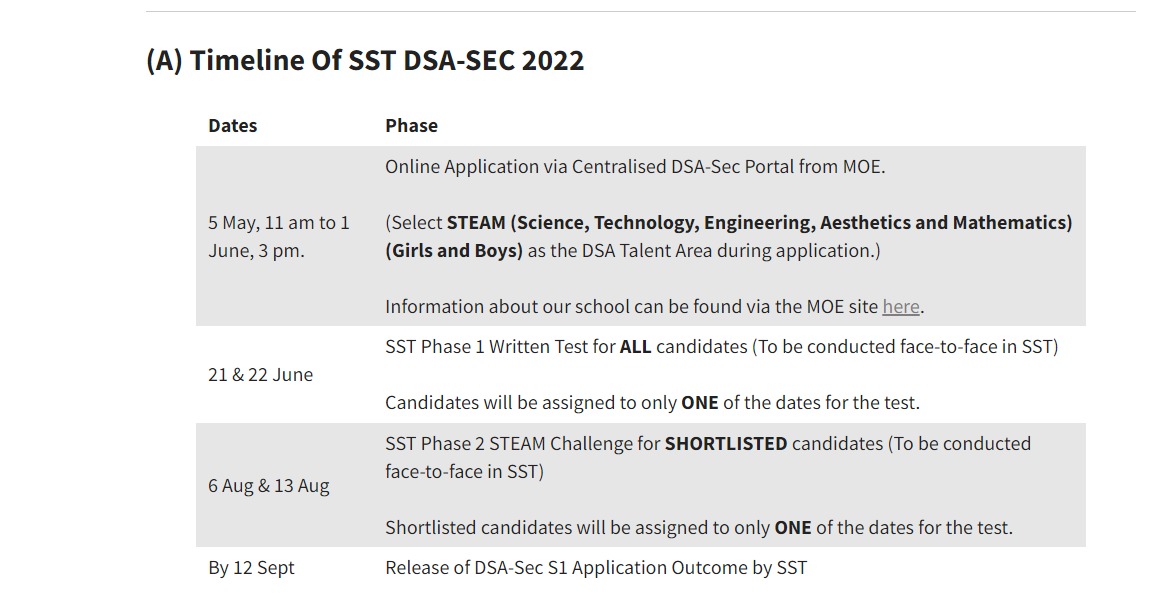Click the bold 'SHORTLISTED' word
Viewport: 1150px width, 608px height.
[x=725, y=444]
